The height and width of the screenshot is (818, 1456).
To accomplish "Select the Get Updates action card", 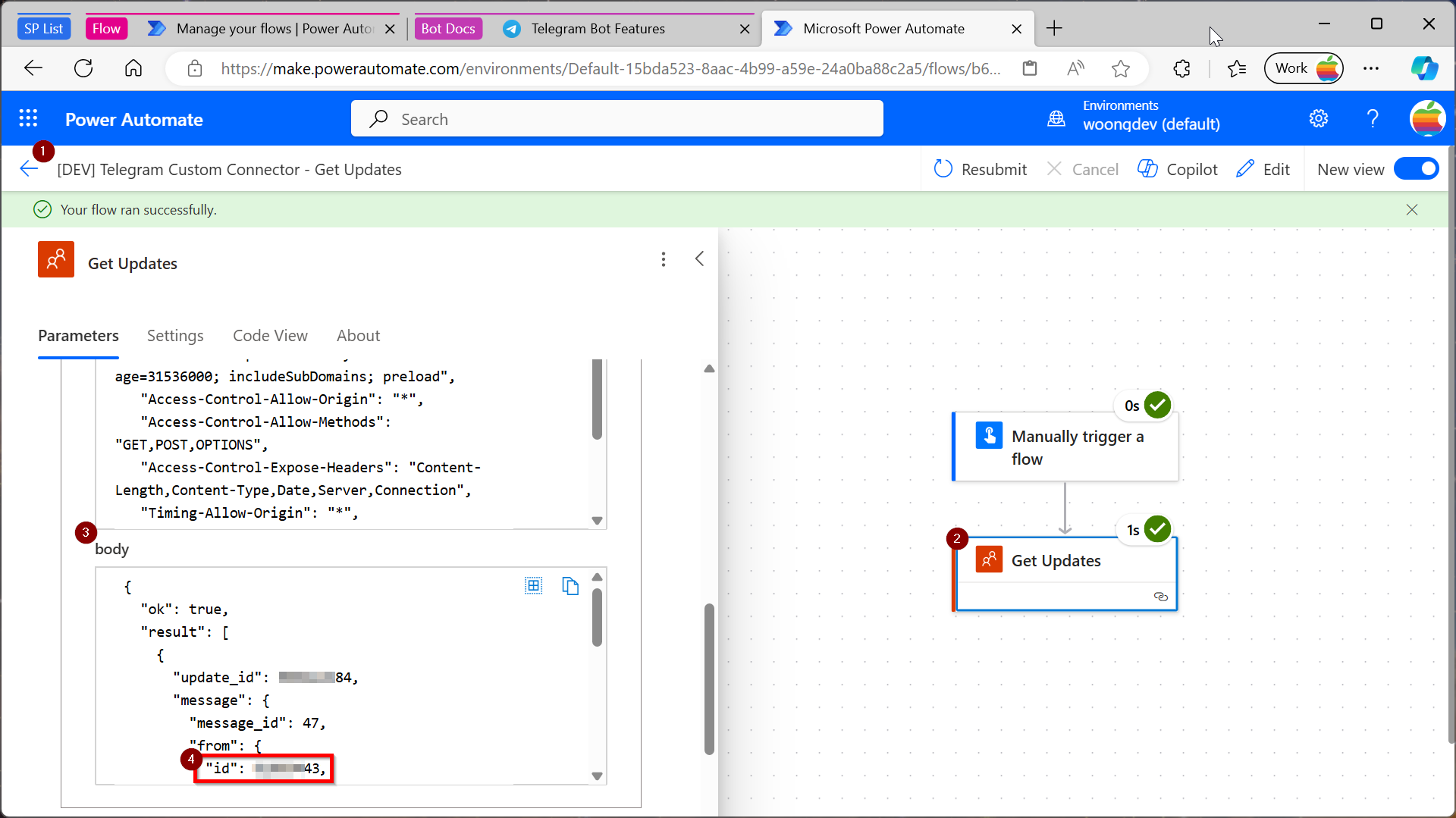I will click(x=1065, y=573).
